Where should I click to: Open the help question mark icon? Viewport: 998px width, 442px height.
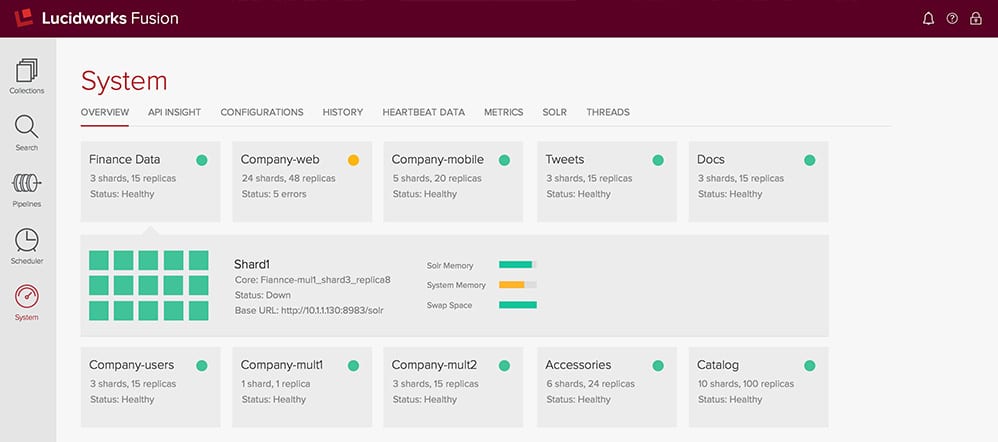click(952, 18)
